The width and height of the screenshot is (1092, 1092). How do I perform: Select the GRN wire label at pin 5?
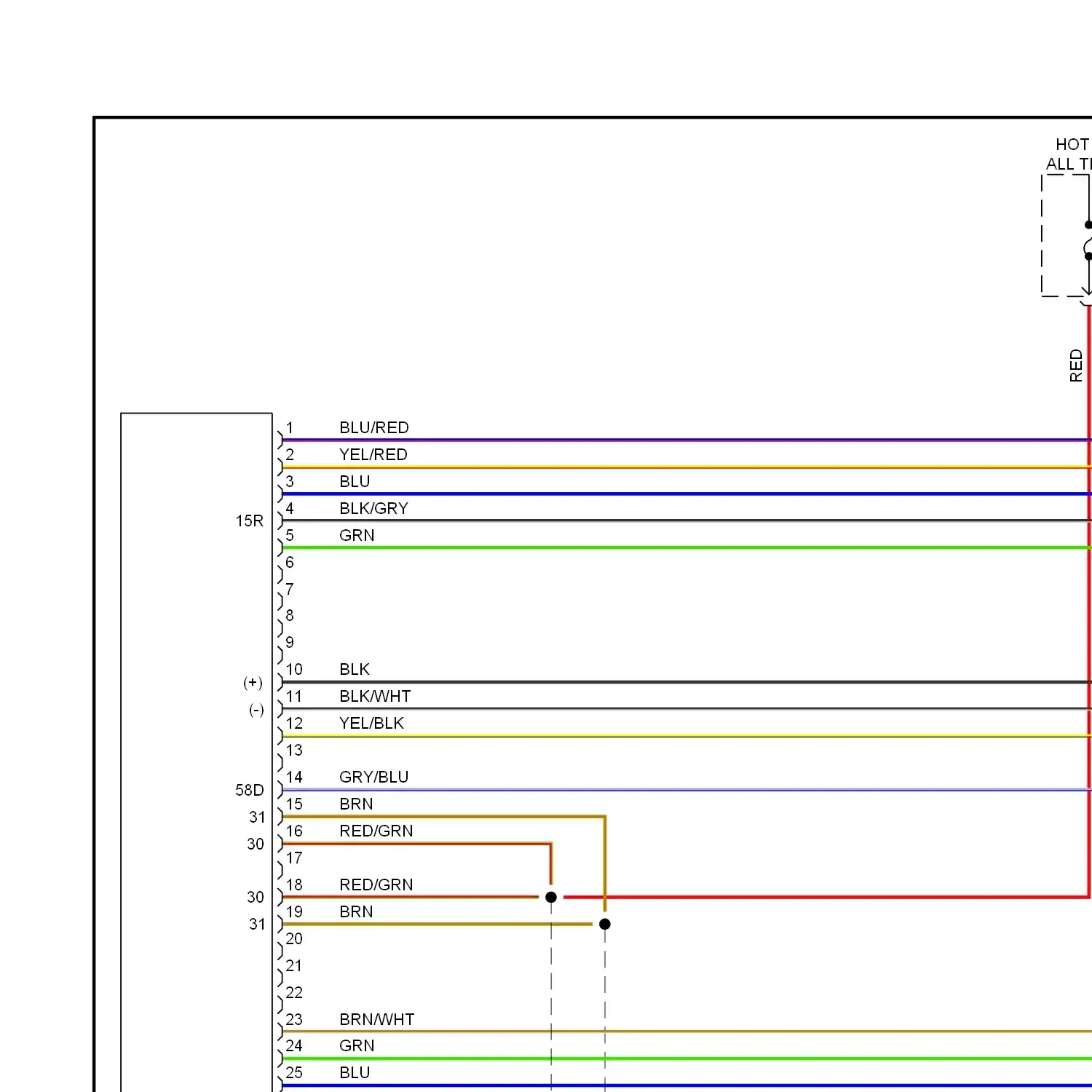357,535
